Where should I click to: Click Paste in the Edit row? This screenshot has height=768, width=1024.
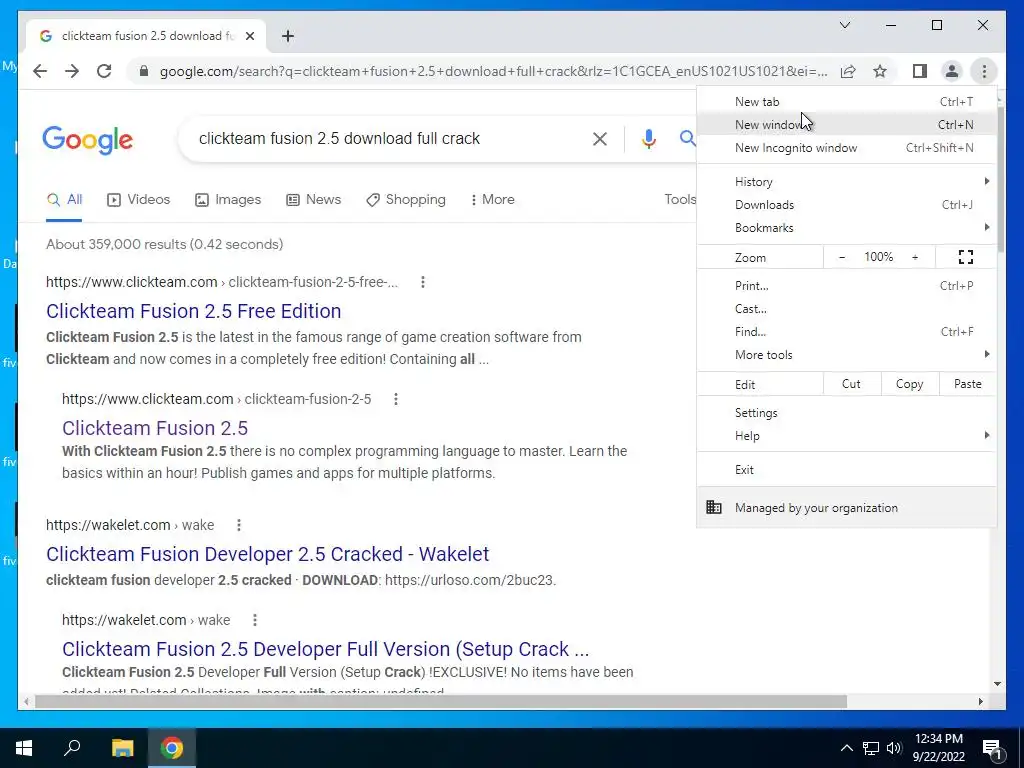point(968,384)
